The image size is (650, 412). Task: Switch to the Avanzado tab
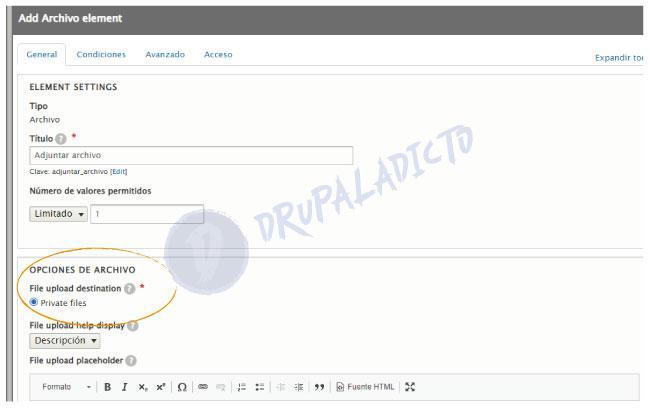[x=165, y=54]
